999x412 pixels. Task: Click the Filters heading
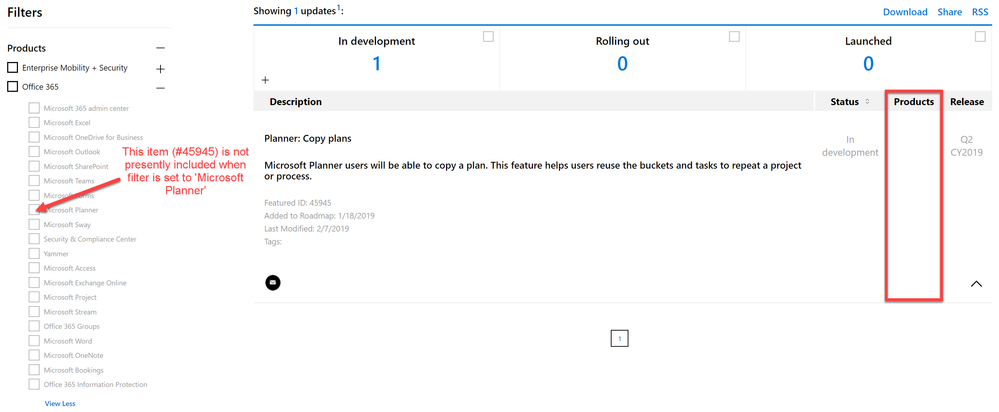tap(25, 12)
